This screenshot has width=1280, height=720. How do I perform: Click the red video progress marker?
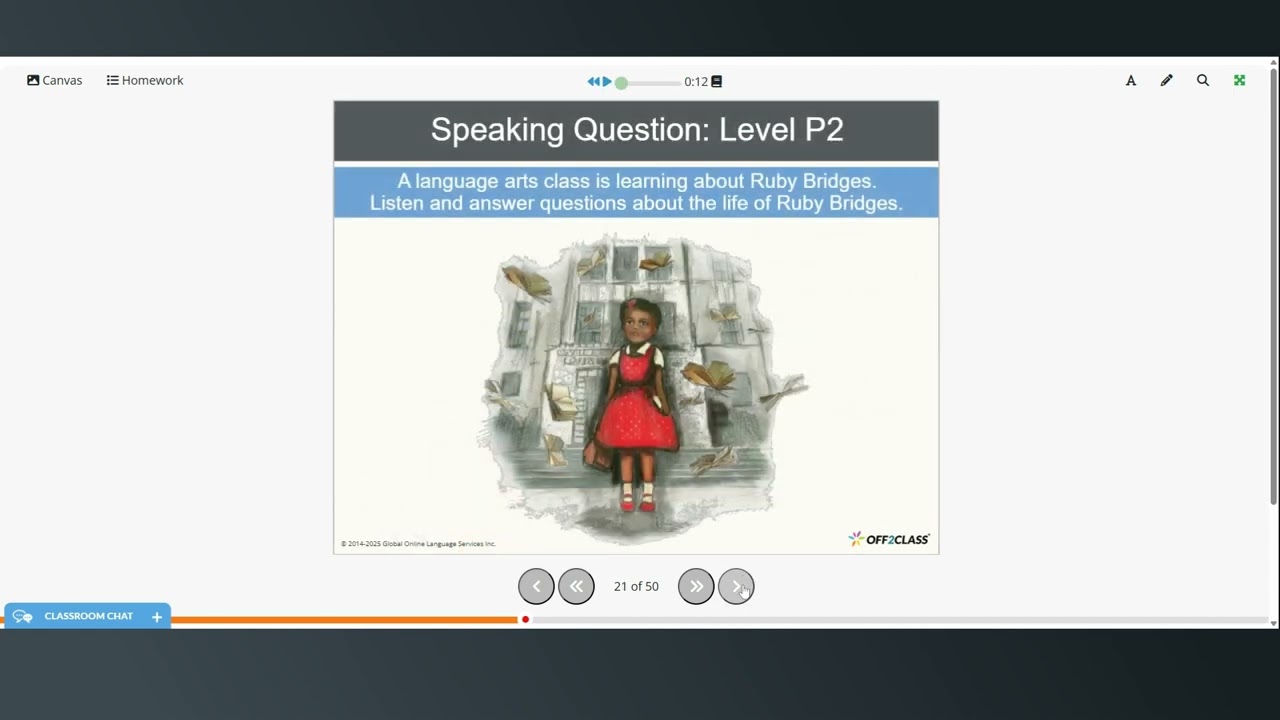point(525,620)
